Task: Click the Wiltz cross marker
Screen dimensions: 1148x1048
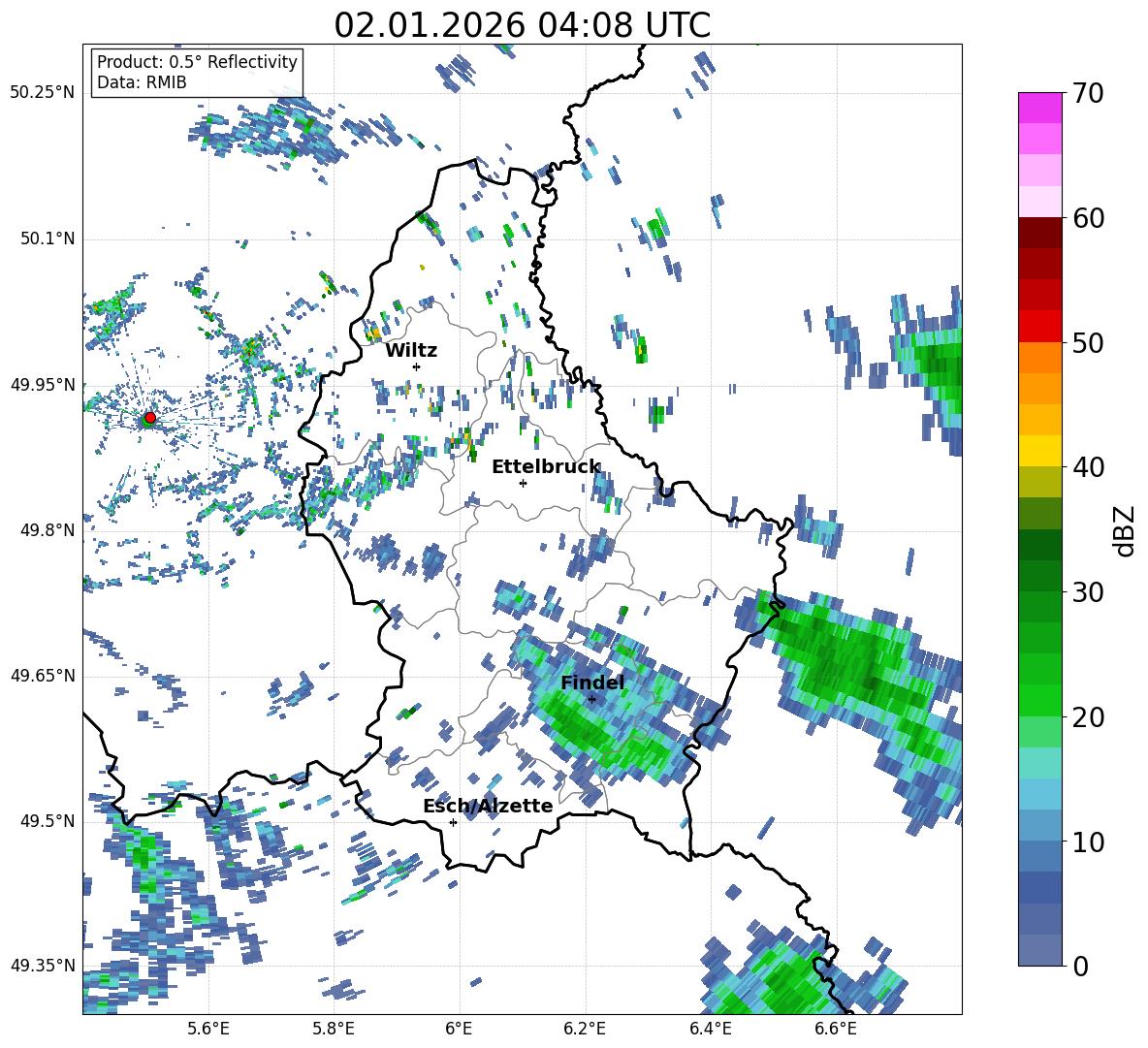Action: point(417,366)
